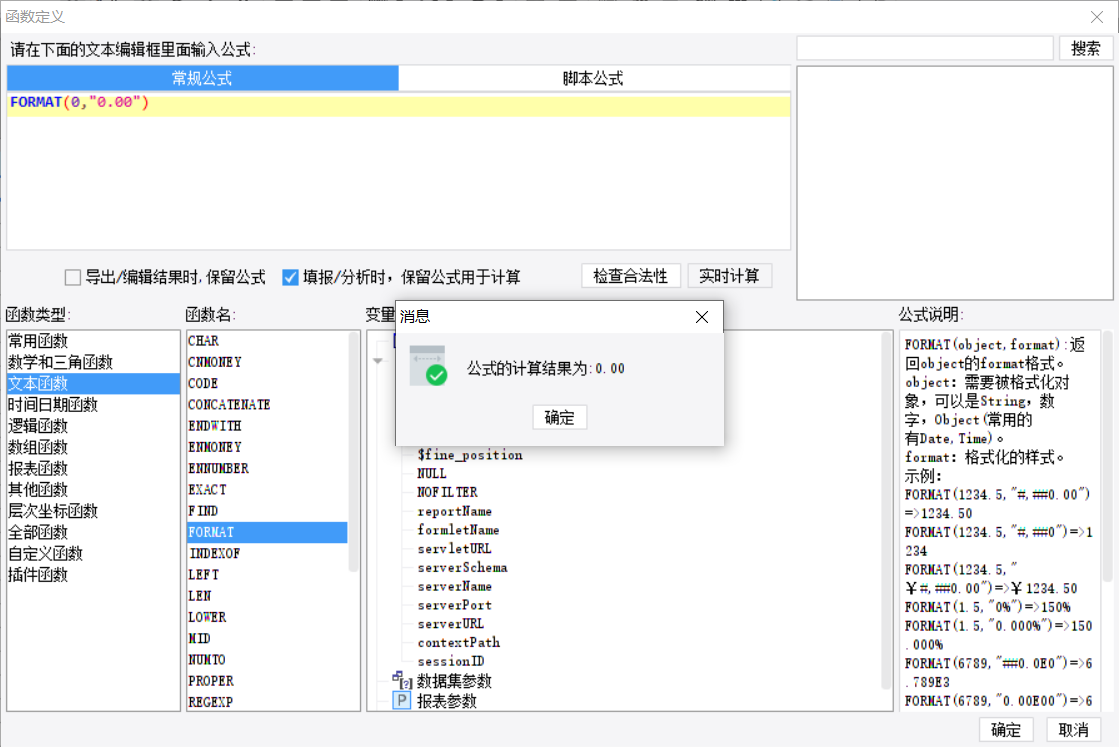Select ENDWITH function
This screenshot has height=747, width=1119.
click(267, 426)
